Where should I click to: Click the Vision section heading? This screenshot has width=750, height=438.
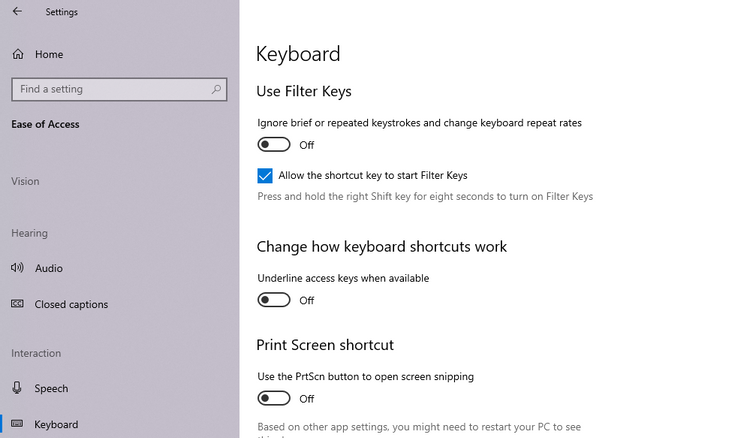tap(25, 181)
